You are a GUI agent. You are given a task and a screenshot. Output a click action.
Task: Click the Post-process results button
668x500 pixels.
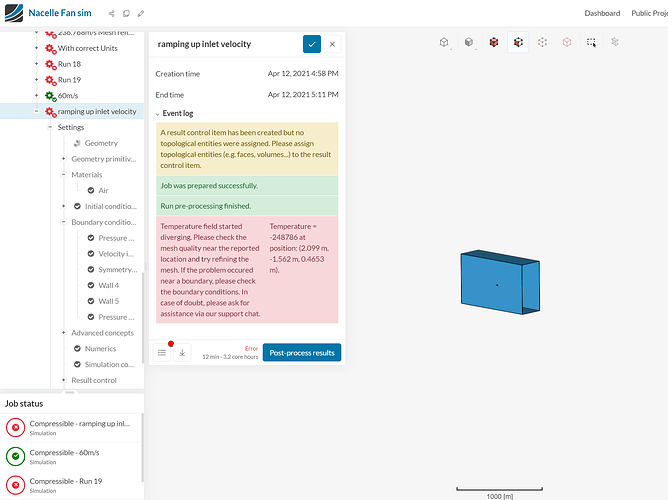(302, 353)
